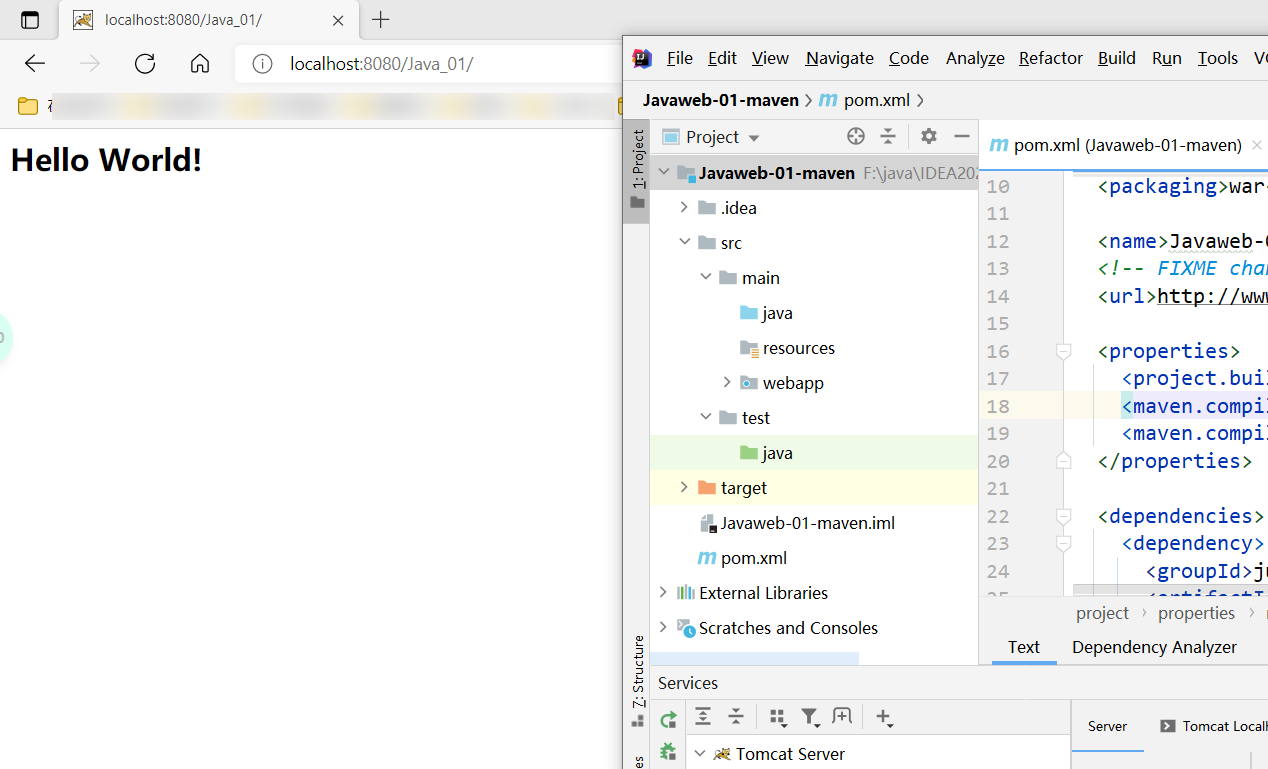This screenshot has height=769, width=1268.
Task: Click the Add Service plus icon
Action: pos(883,717)
